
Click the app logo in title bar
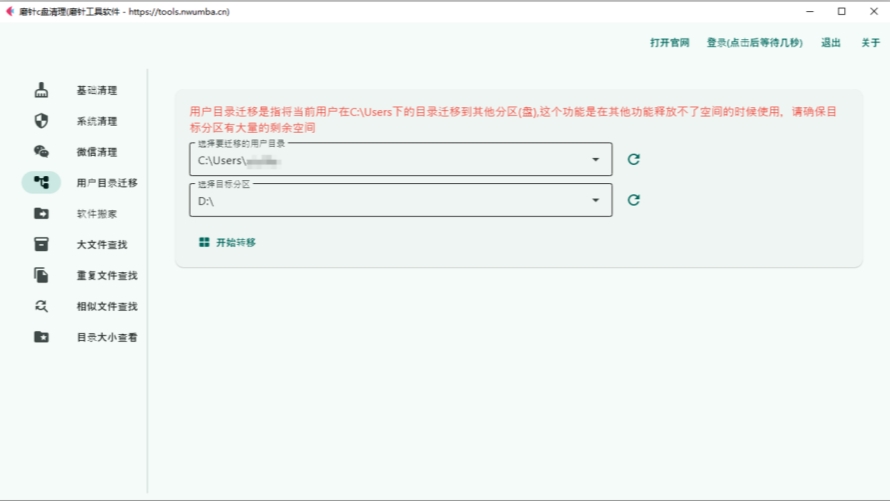[9, 11]
